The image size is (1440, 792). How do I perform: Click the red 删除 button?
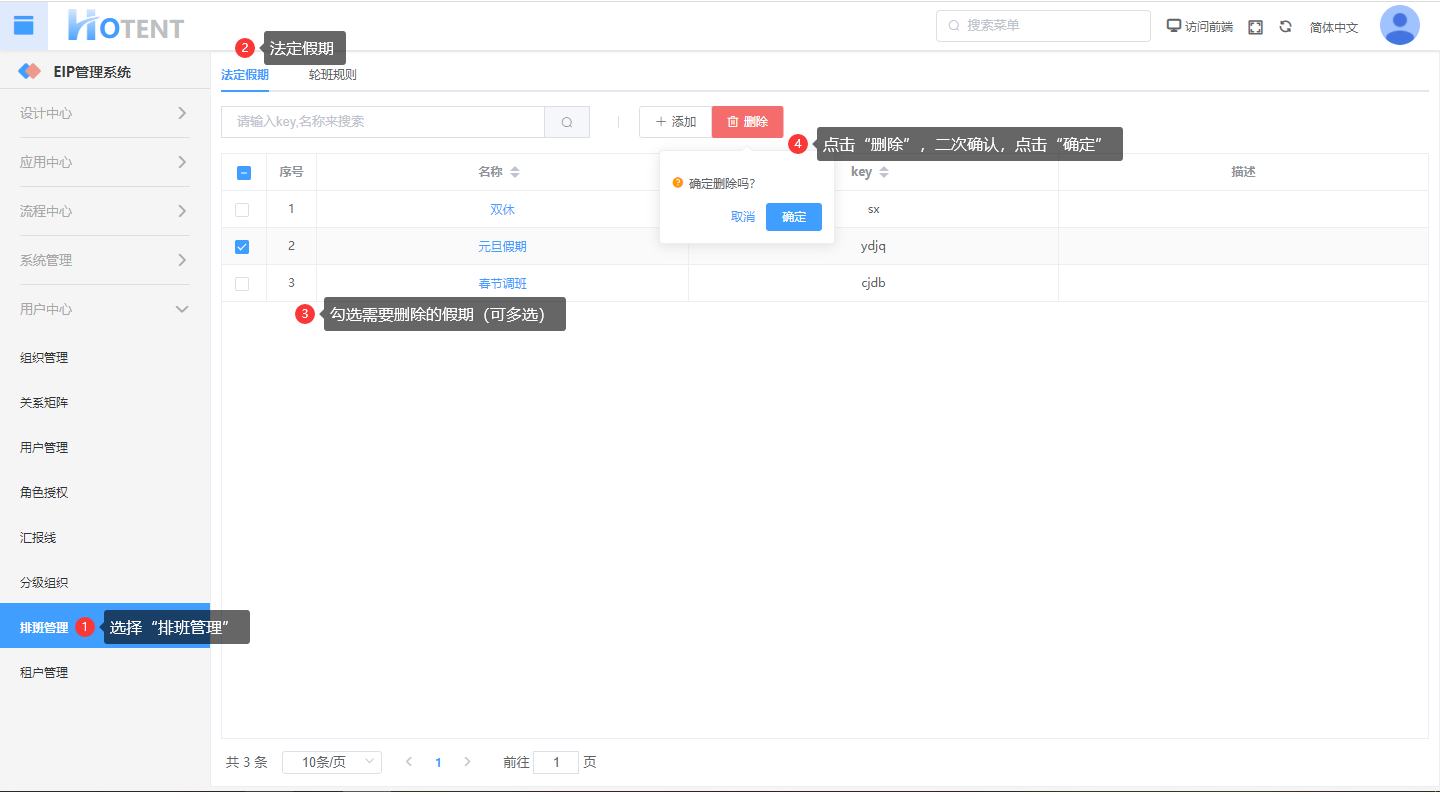[748, 122]
